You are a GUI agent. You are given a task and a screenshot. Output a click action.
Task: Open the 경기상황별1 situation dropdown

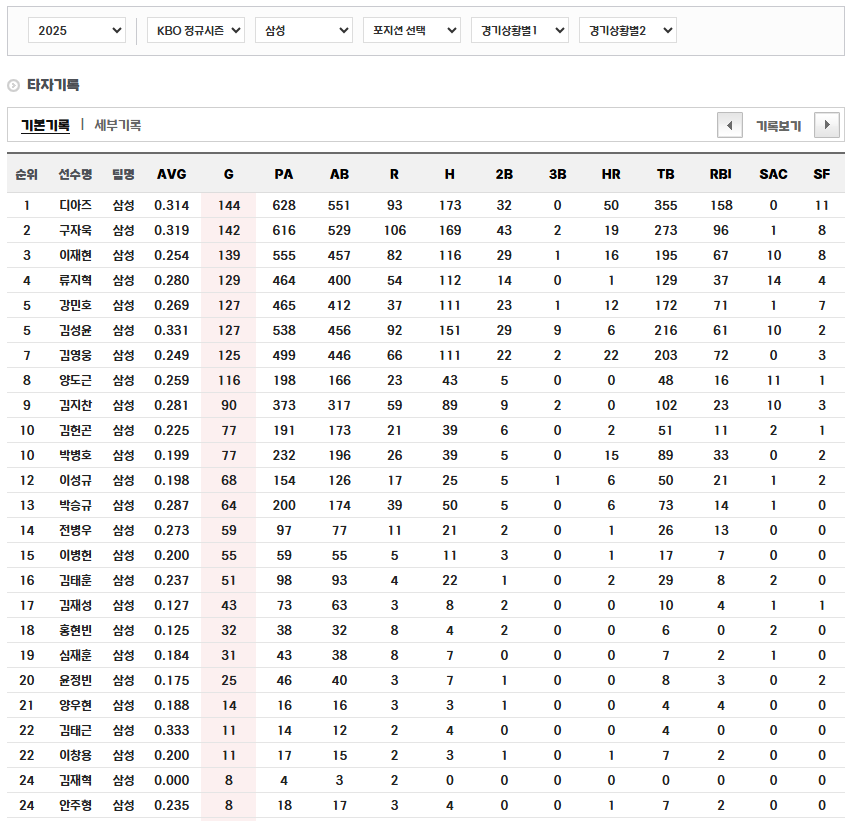coord(520,30)
